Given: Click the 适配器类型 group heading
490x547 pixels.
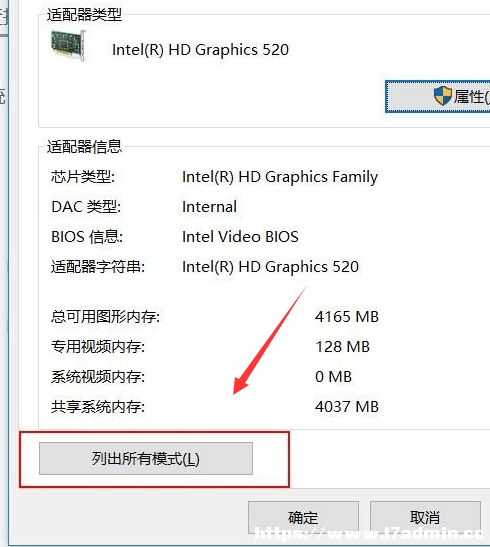Looking at the screenshot, I should click(84, 14).
